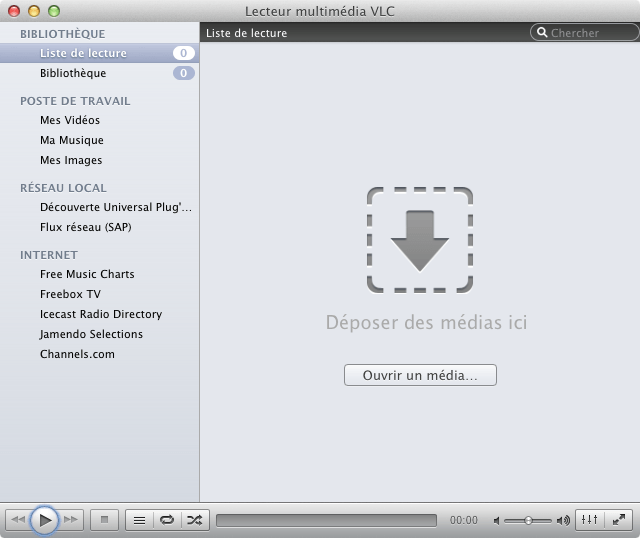Toggle the repeat loop icon

point(167,520)
